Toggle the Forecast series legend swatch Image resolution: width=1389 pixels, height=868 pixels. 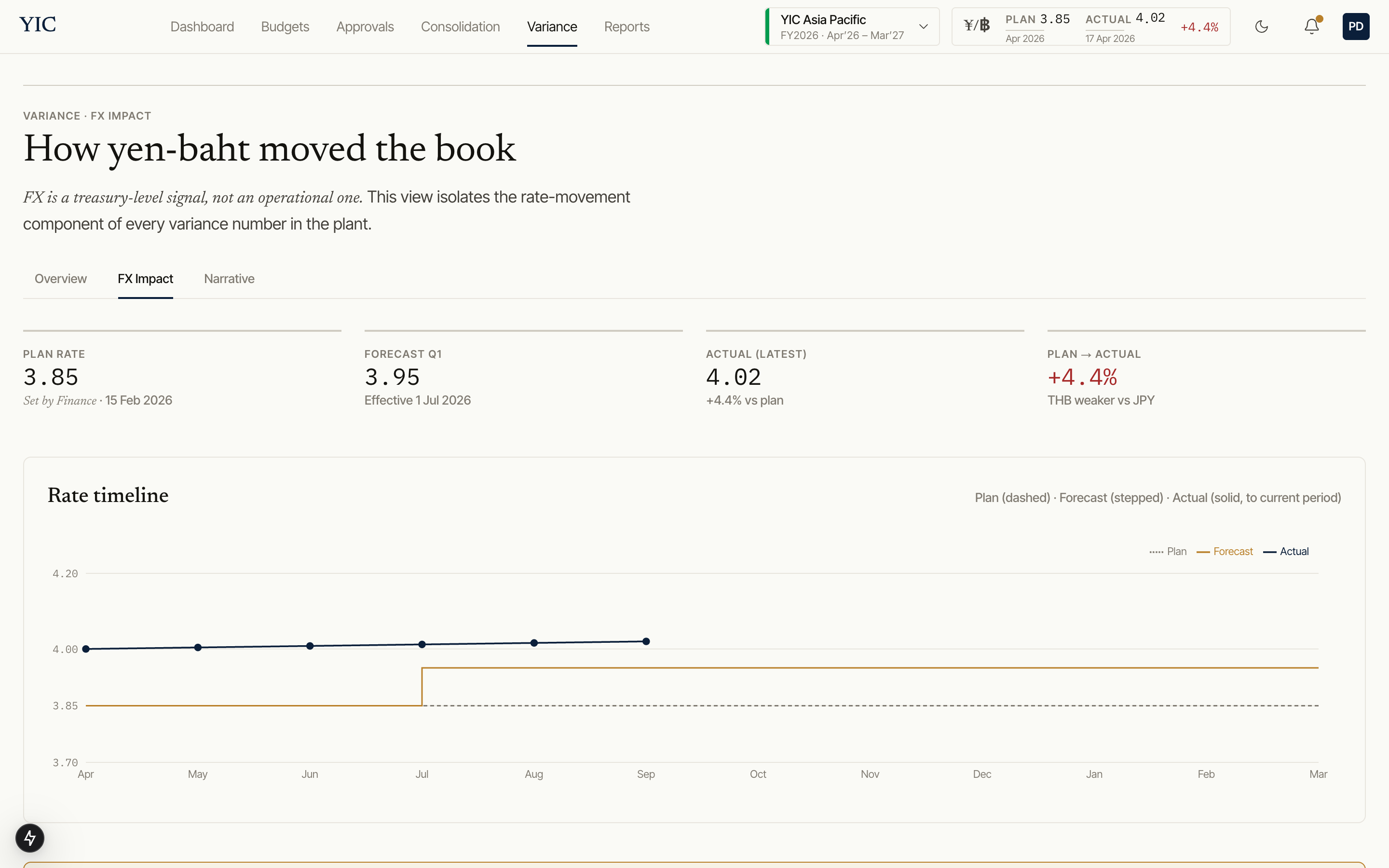1203,552
